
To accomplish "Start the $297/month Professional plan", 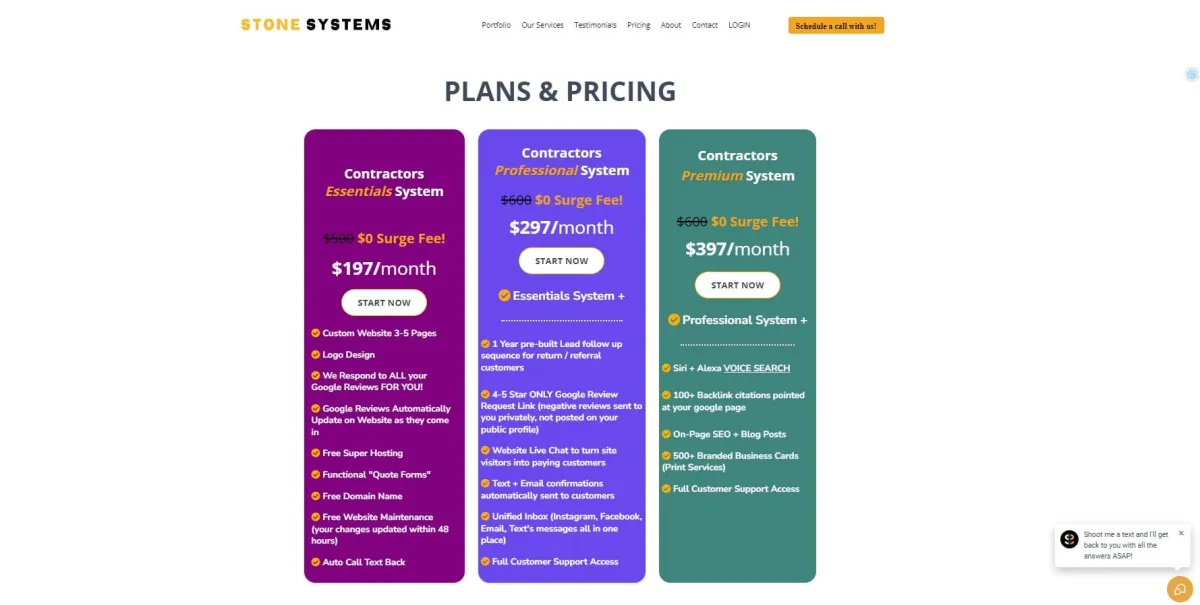I will click(x=561, y=261).
